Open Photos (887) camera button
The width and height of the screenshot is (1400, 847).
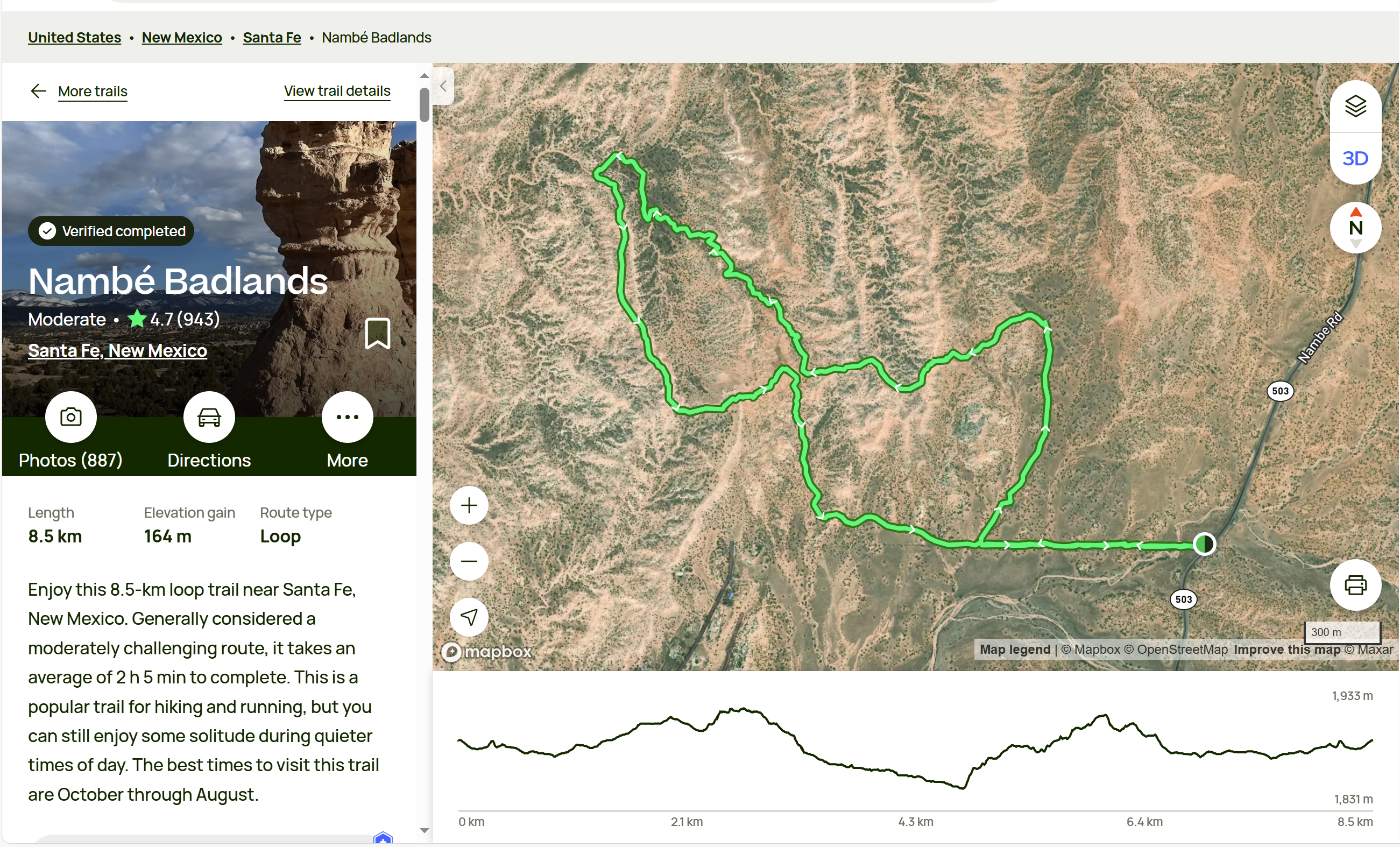click(71, 417)
